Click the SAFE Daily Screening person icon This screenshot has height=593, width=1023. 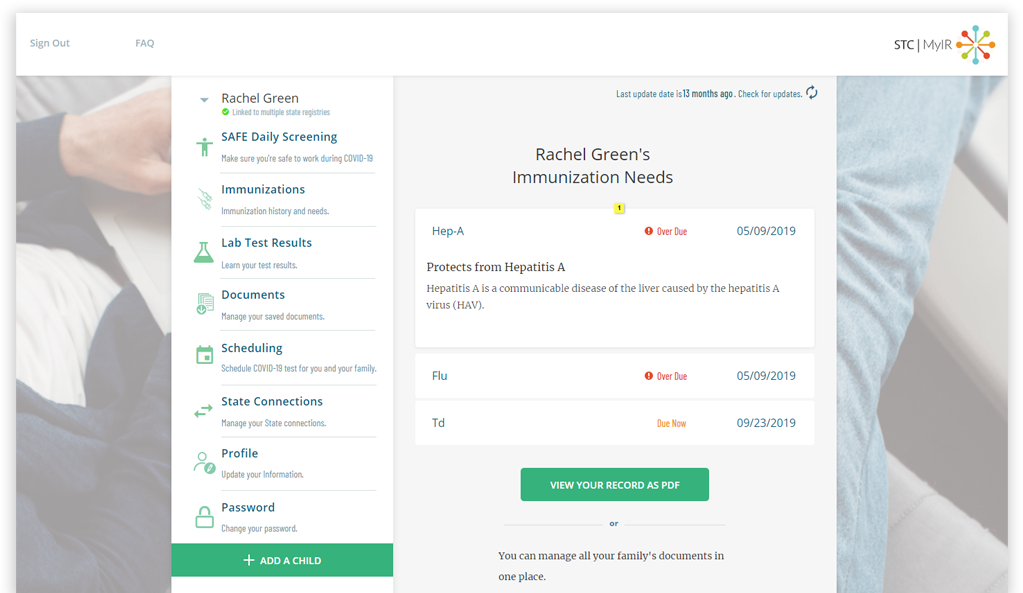pyautogui.click(x=204, y=148)
